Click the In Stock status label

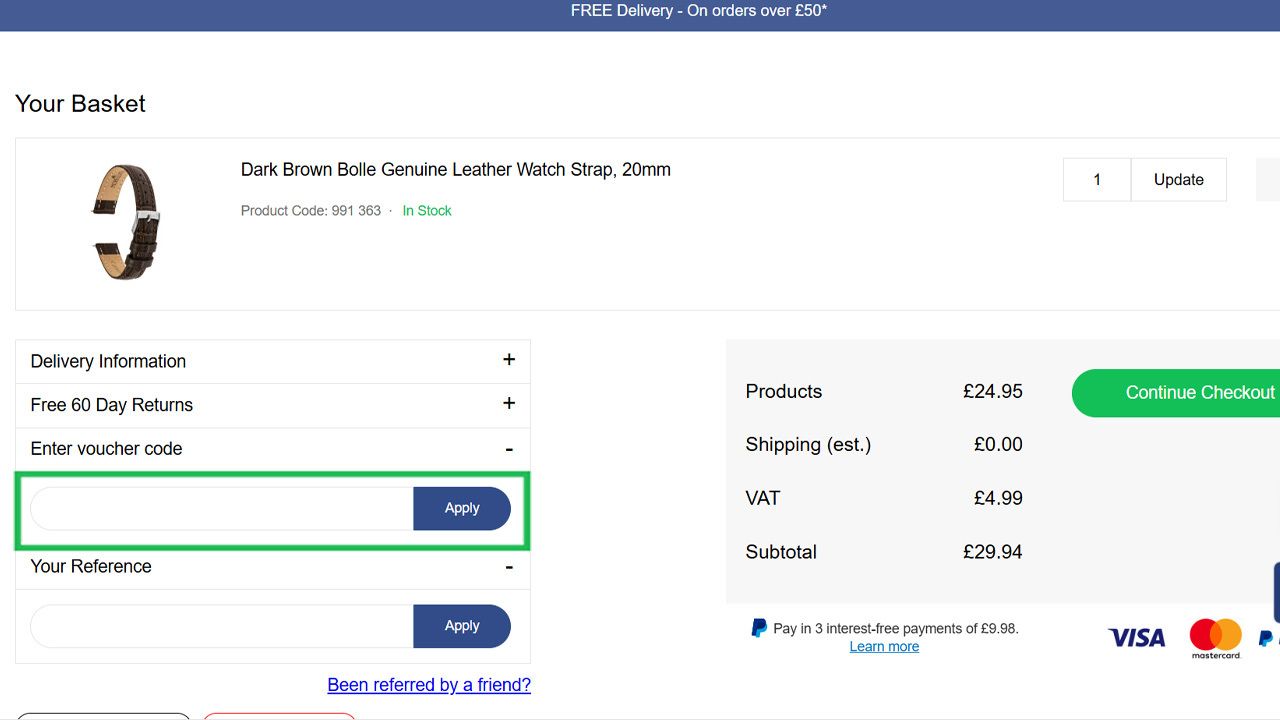pyautogui.click(x=427, y=210)
